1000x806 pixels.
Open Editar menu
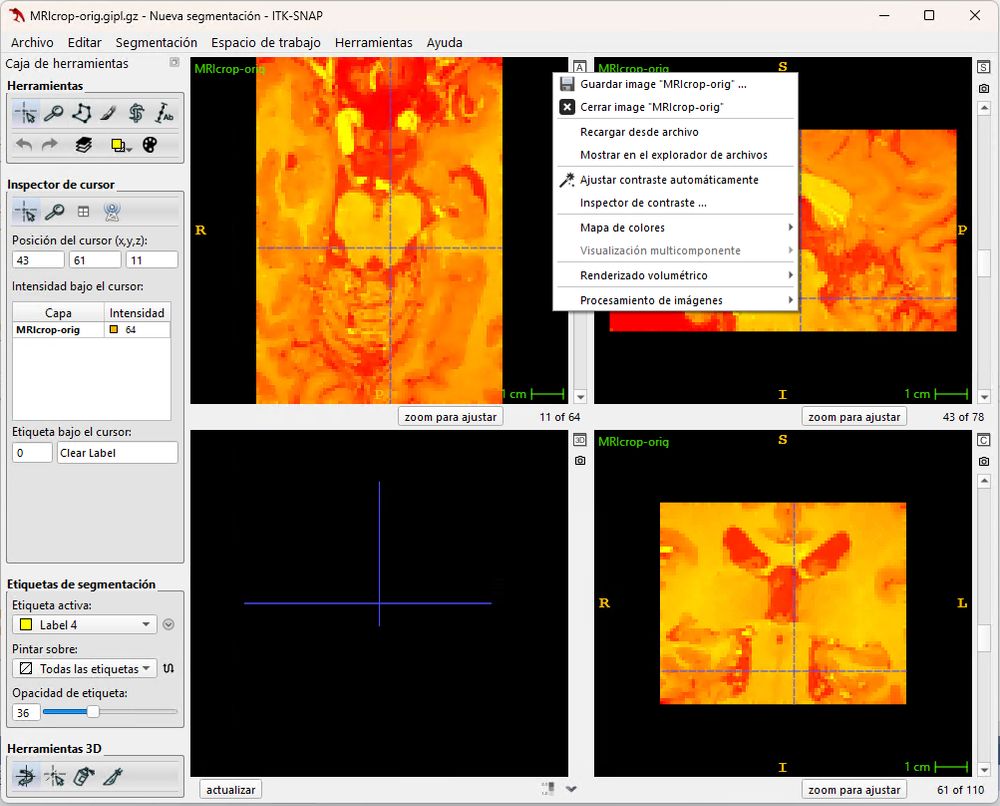[x=85, y=43]
